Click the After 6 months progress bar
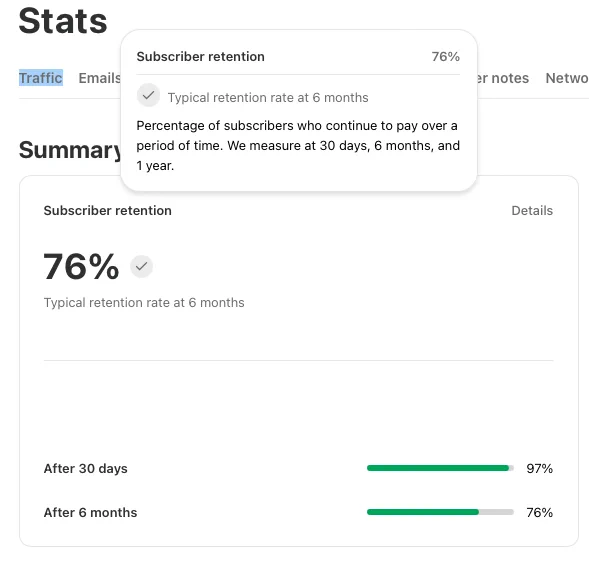589x561 pixels. [x=440, y=512]
